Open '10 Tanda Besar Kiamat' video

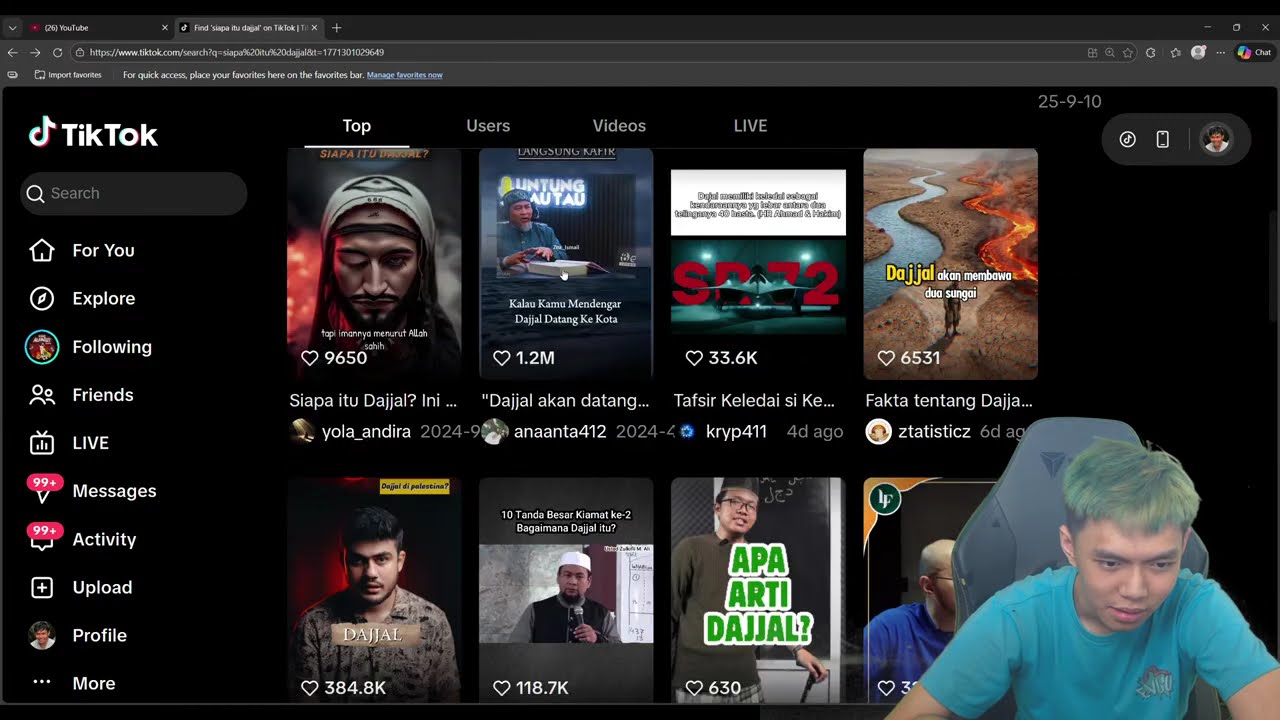[566, 590]
